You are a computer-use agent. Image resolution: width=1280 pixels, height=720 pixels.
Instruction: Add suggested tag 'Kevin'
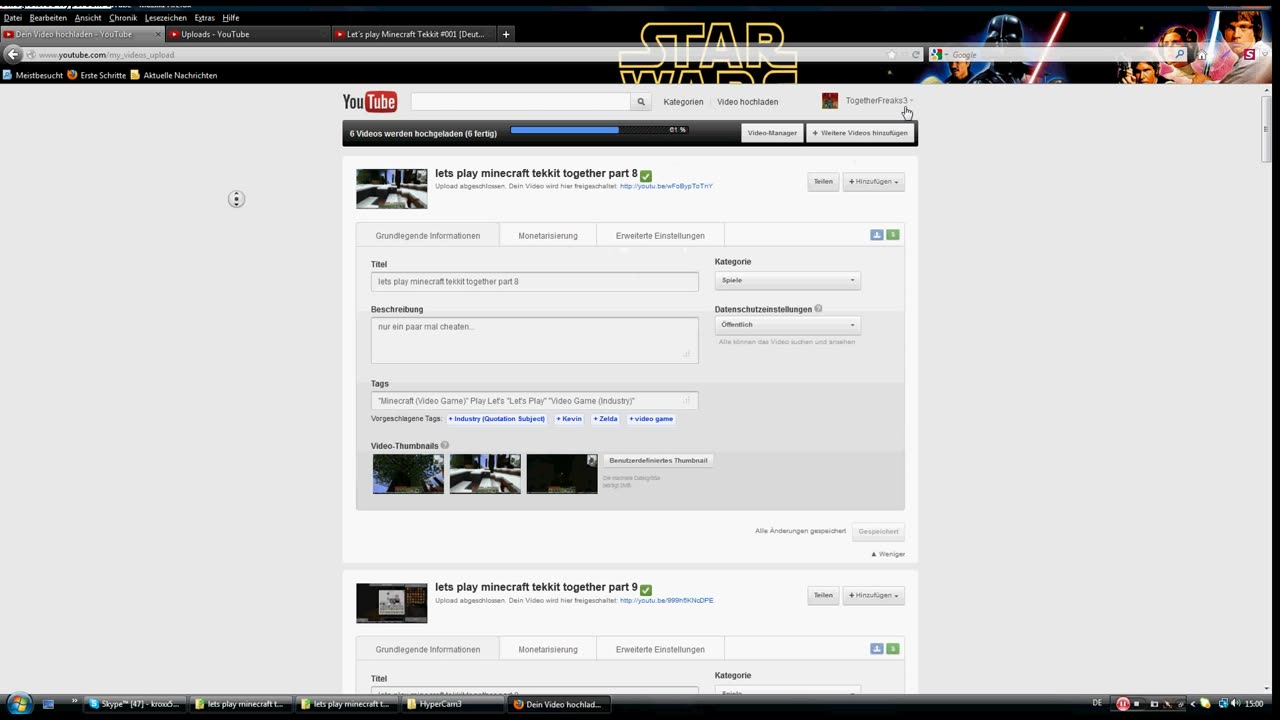click(x=569, y=419)
